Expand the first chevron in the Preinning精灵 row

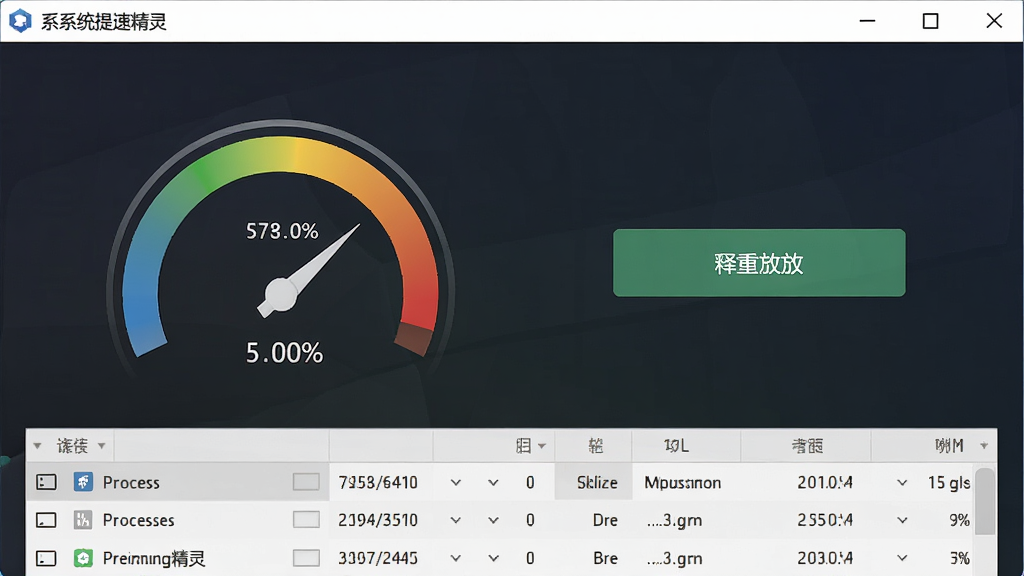[456, 558]
